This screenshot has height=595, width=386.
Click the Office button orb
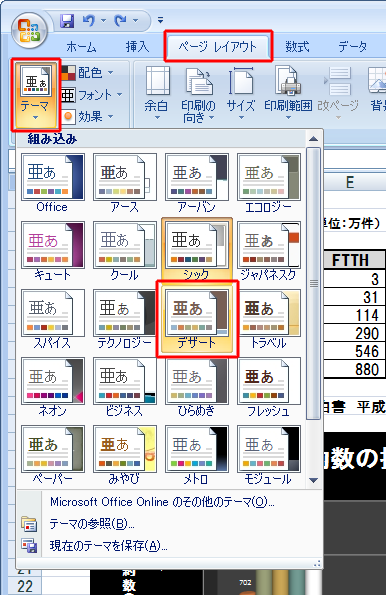(x=29, y=31)
